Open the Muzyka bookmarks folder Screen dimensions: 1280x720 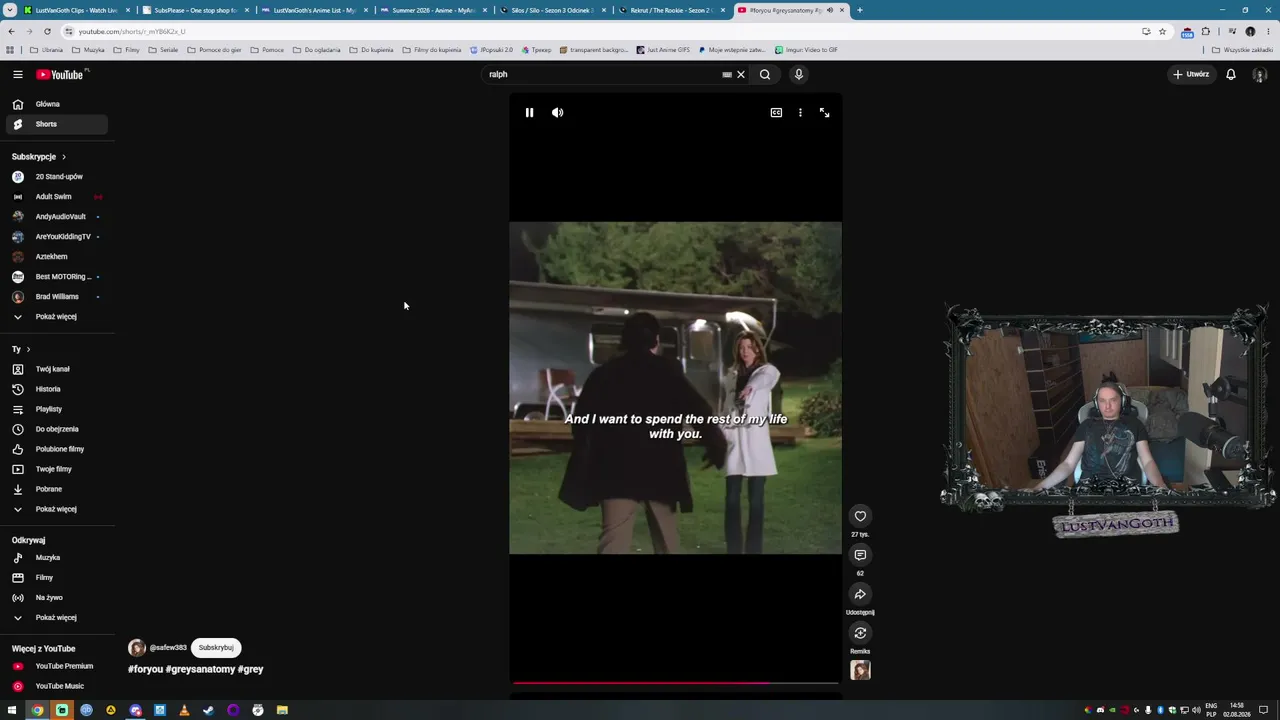tap(88, 50)
